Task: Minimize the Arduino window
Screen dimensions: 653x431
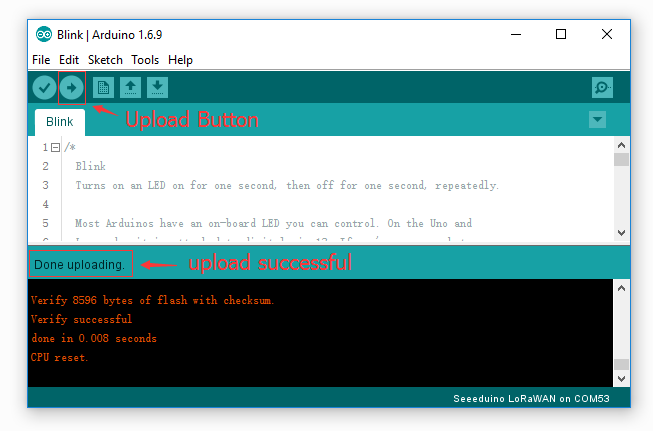Action: coord(516,35)
